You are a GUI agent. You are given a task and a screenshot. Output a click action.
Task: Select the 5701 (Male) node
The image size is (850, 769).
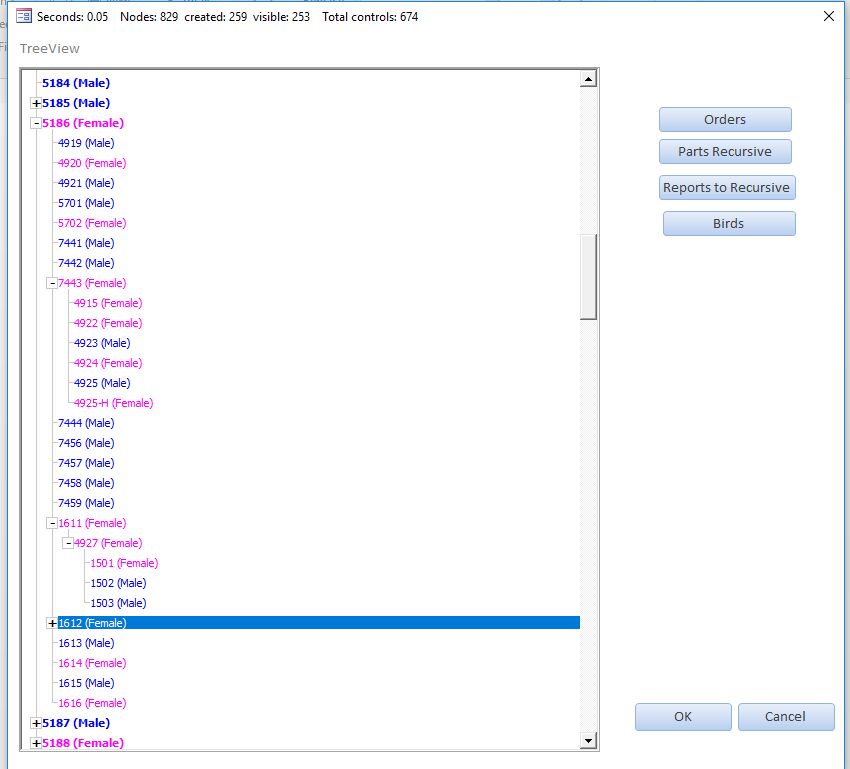pos(86,203)
